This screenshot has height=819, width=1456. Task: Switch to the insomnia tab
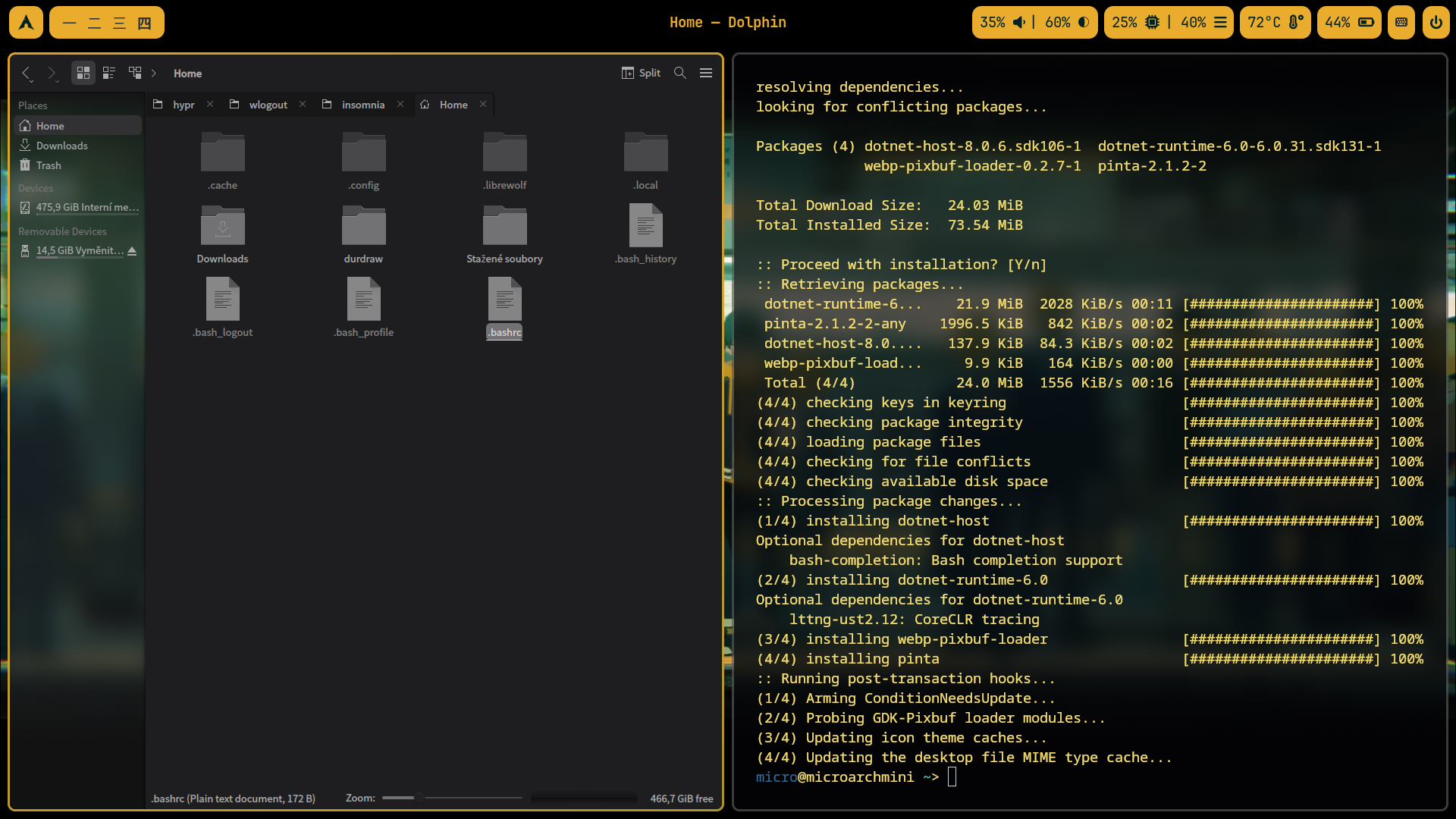tap(362, 105)
